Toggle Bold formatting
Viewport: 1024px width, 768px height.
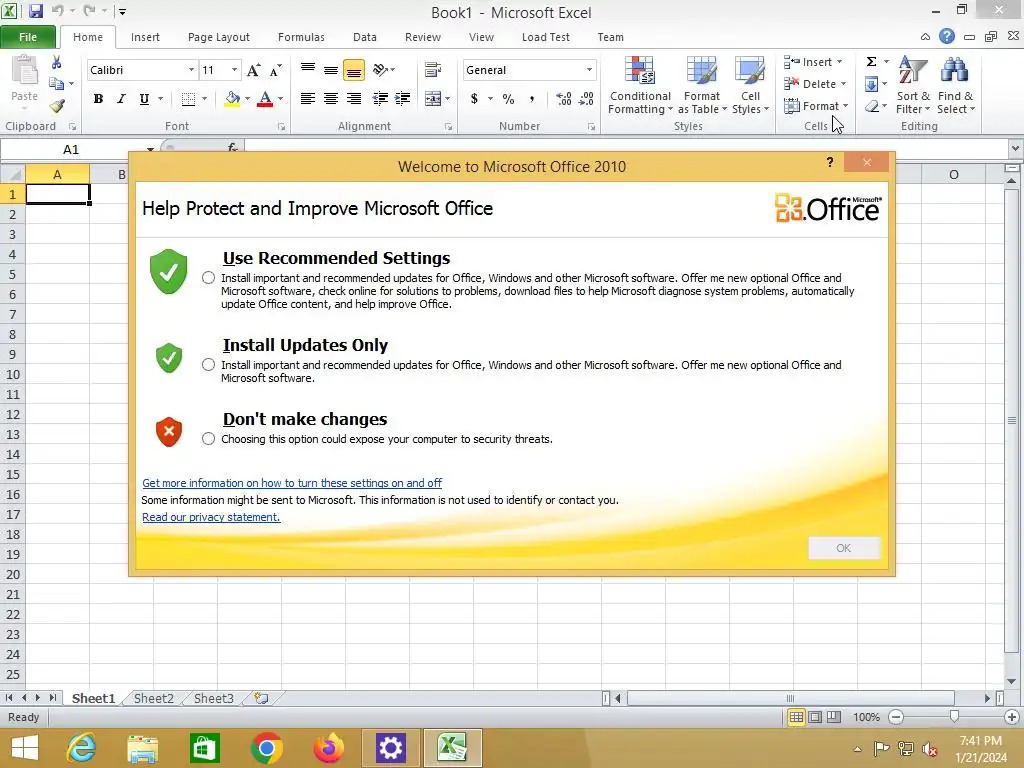tap(98, 99)
